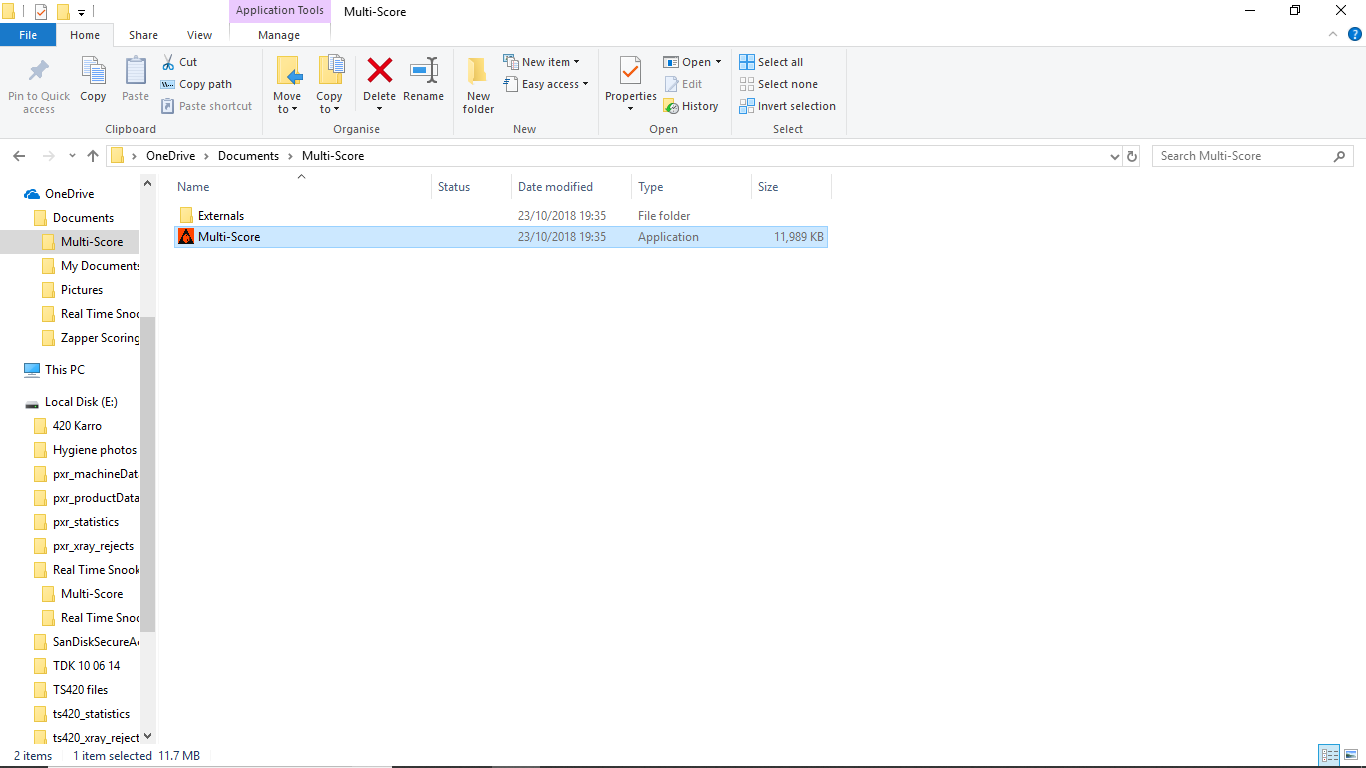1366x768 pixels.
Task: Switch to details view layout
Action: [x=1329, y=756]
